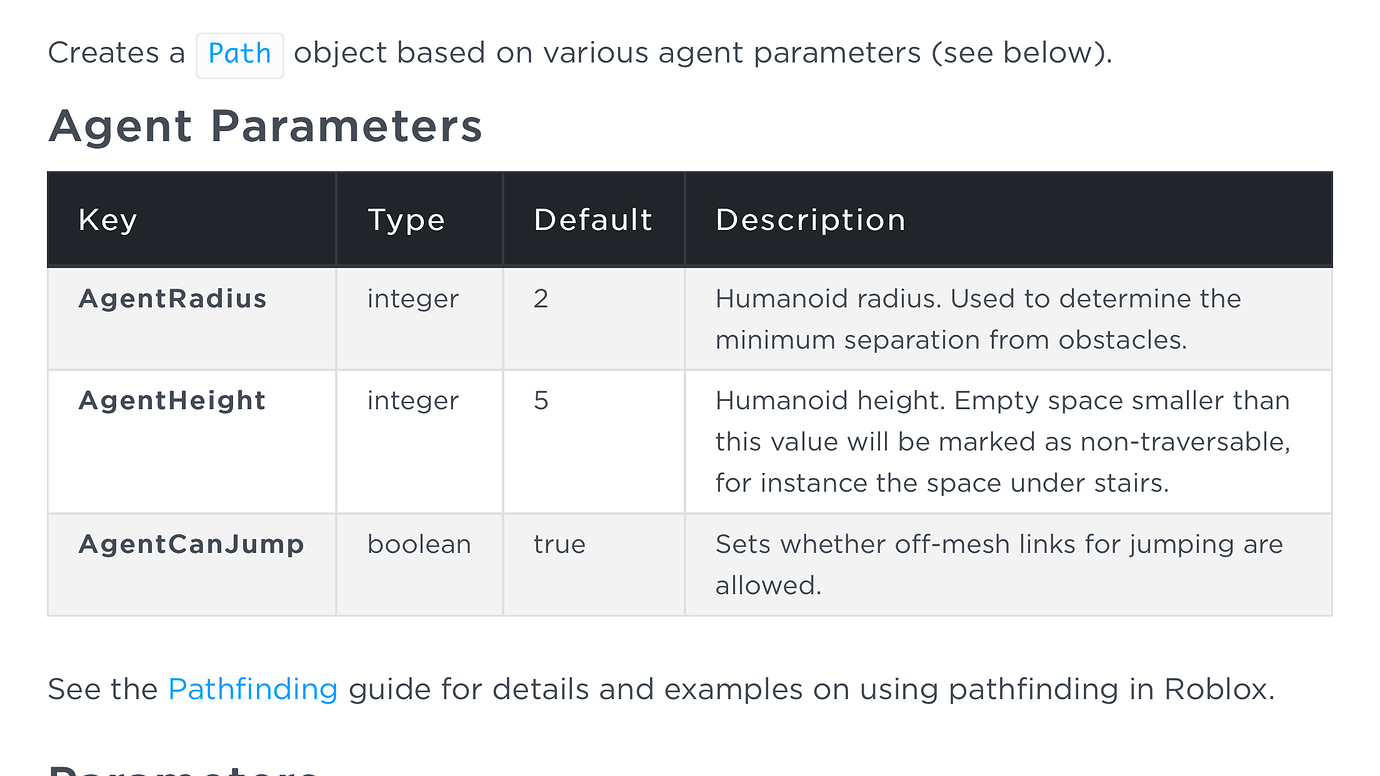Click the off-mesh links description text
This screenshot has width=1380, height=776.
999,564
